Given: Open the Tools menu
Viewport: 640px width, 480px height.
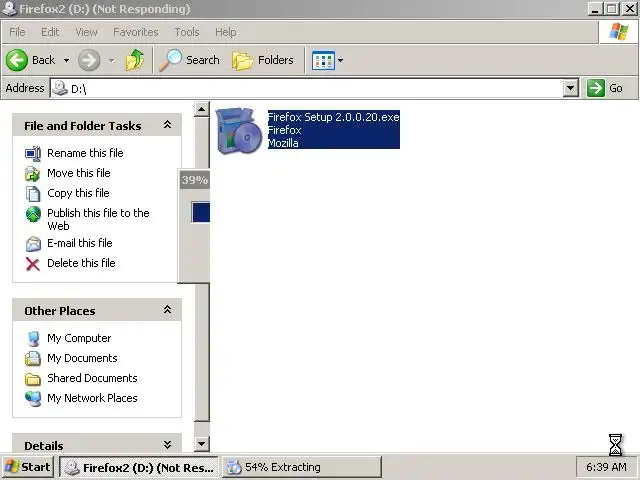Looking at the screenshot, I should coord(187,32).
